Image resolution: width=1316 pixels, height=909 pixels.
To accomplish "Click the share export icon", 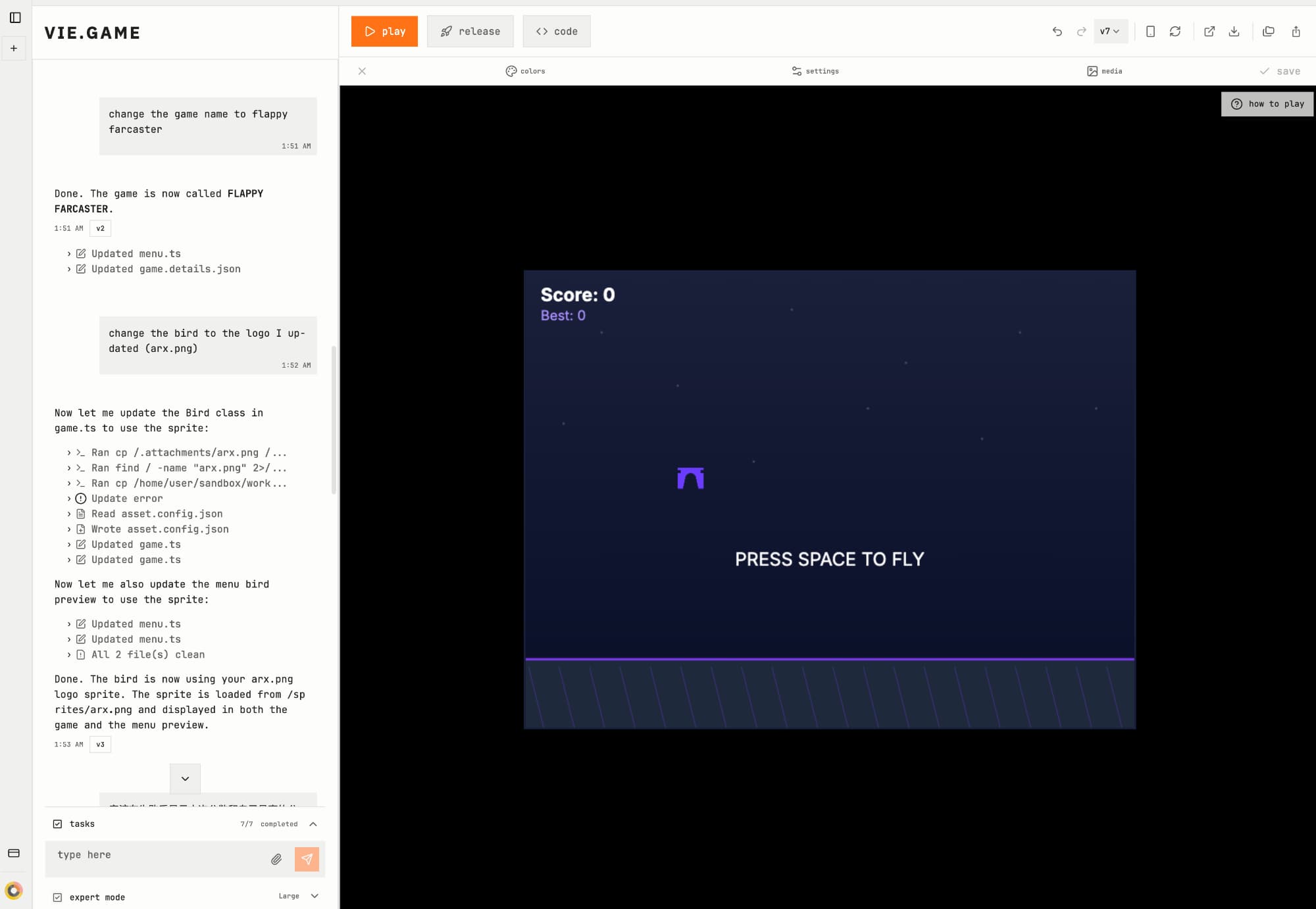I will coord(1296,32).
